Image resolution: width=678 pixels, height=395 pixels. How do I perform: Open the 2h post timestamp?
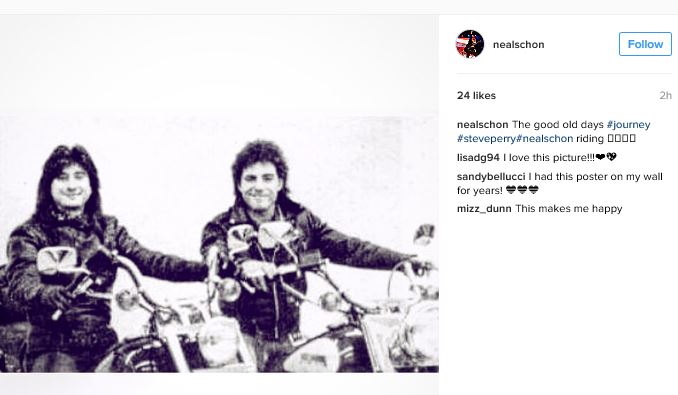665,96
